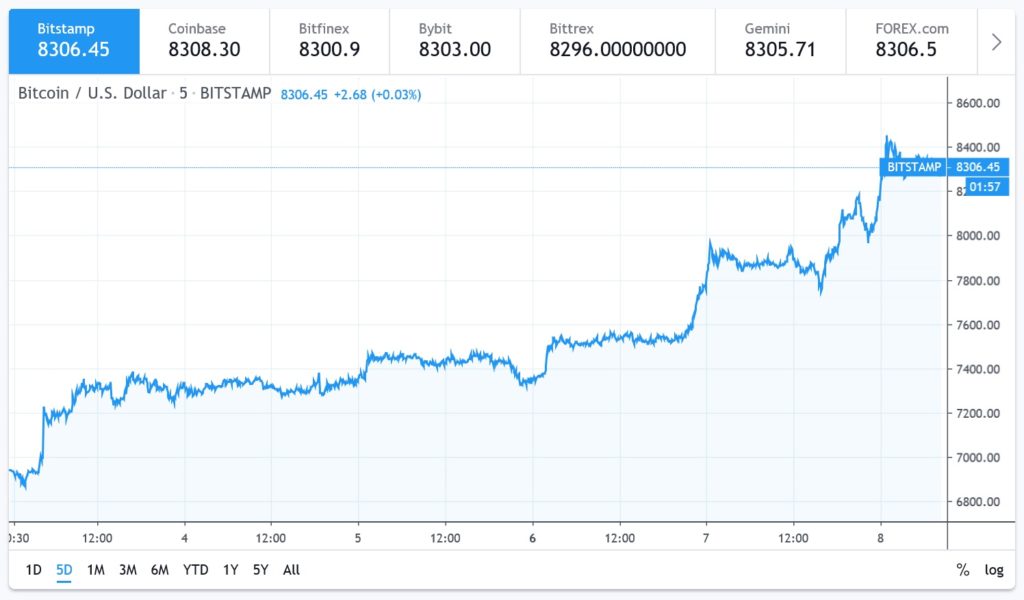Toggle the log scale option
The width and height of the screenshot is (1024, 600).
click(x=994, y=570)
